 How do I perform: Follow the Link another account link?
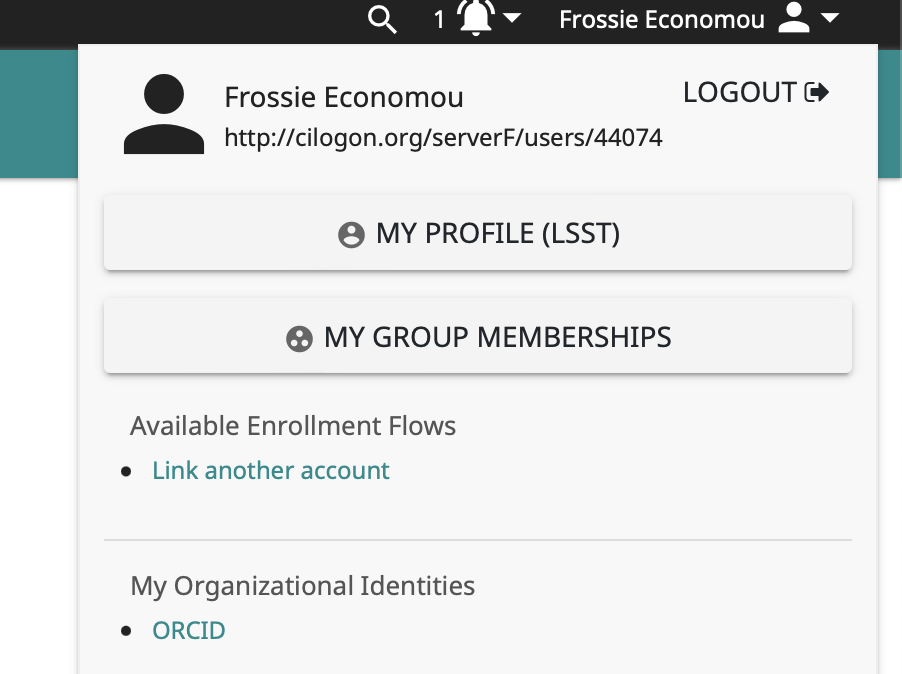coord(271,470)
